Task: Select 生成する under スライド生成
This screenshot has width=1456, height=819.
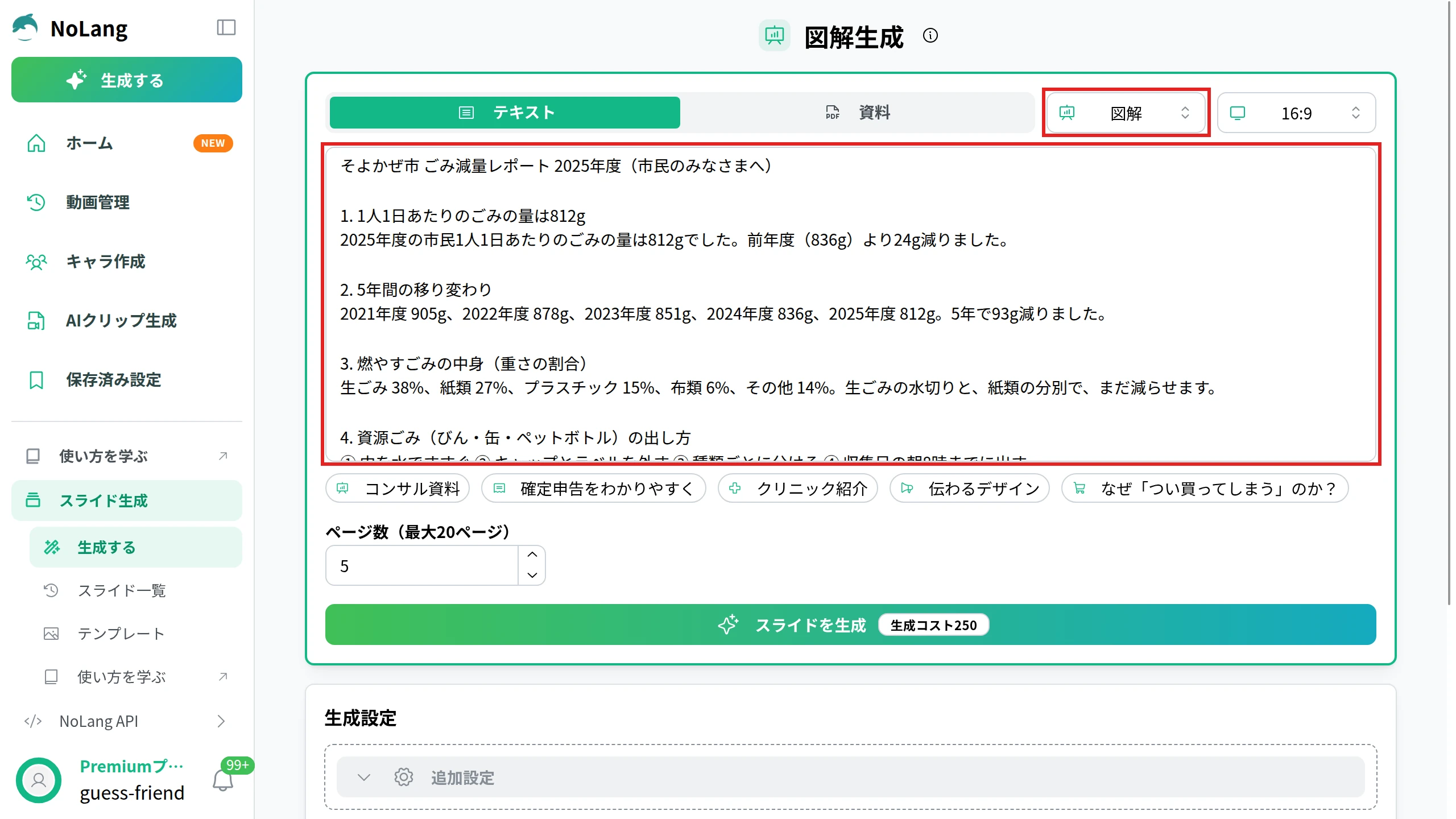Action: pyautogui.click(x=136, y=547)
